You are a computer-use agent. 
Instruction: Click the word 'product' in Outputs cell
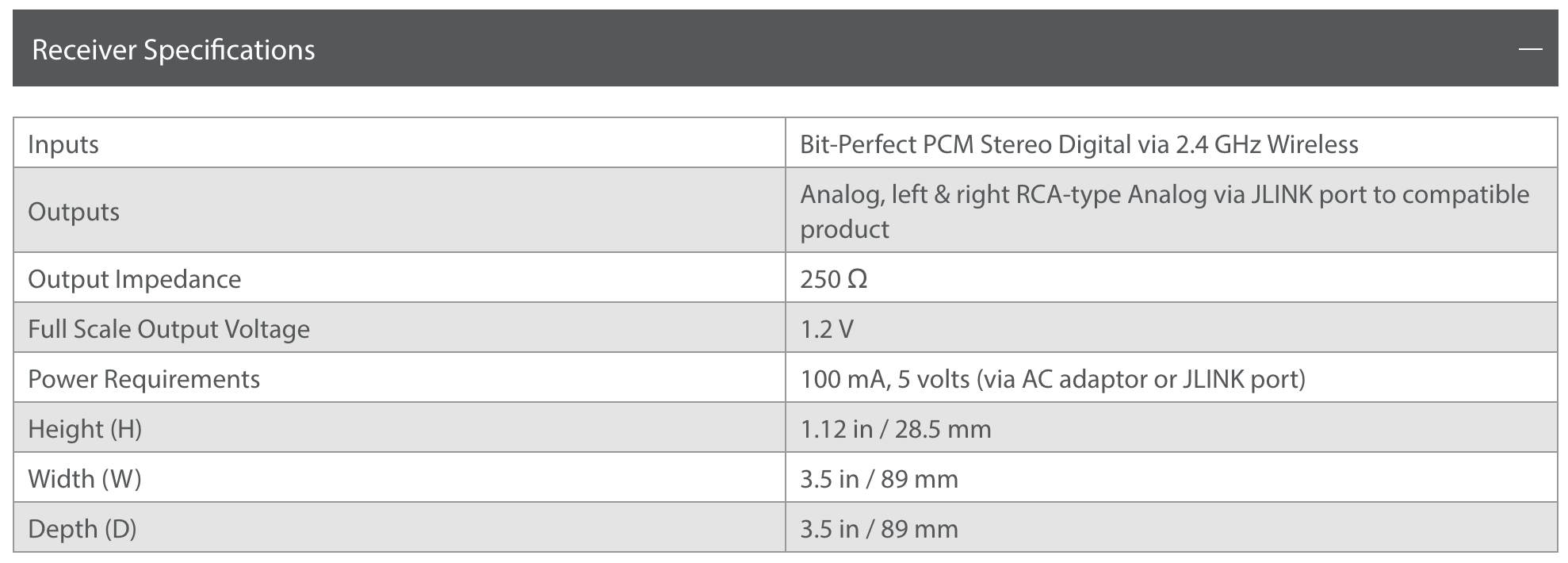844,229
